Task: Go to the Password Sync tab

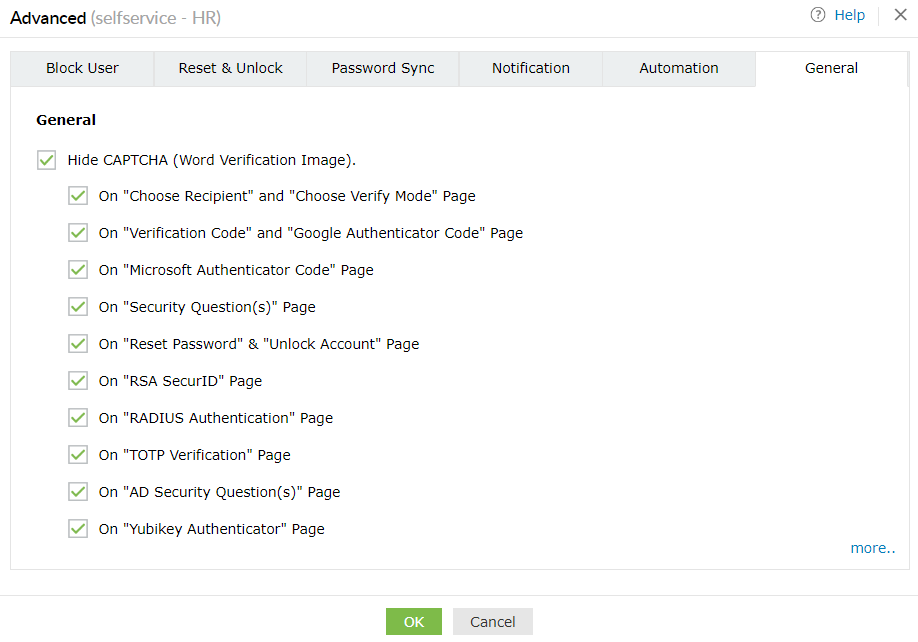Action: (383, 68)
